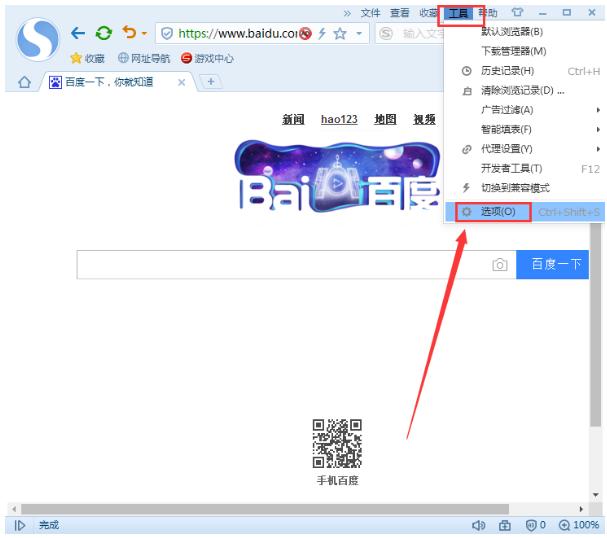Click the 100% zoom level control

[579, 525]
